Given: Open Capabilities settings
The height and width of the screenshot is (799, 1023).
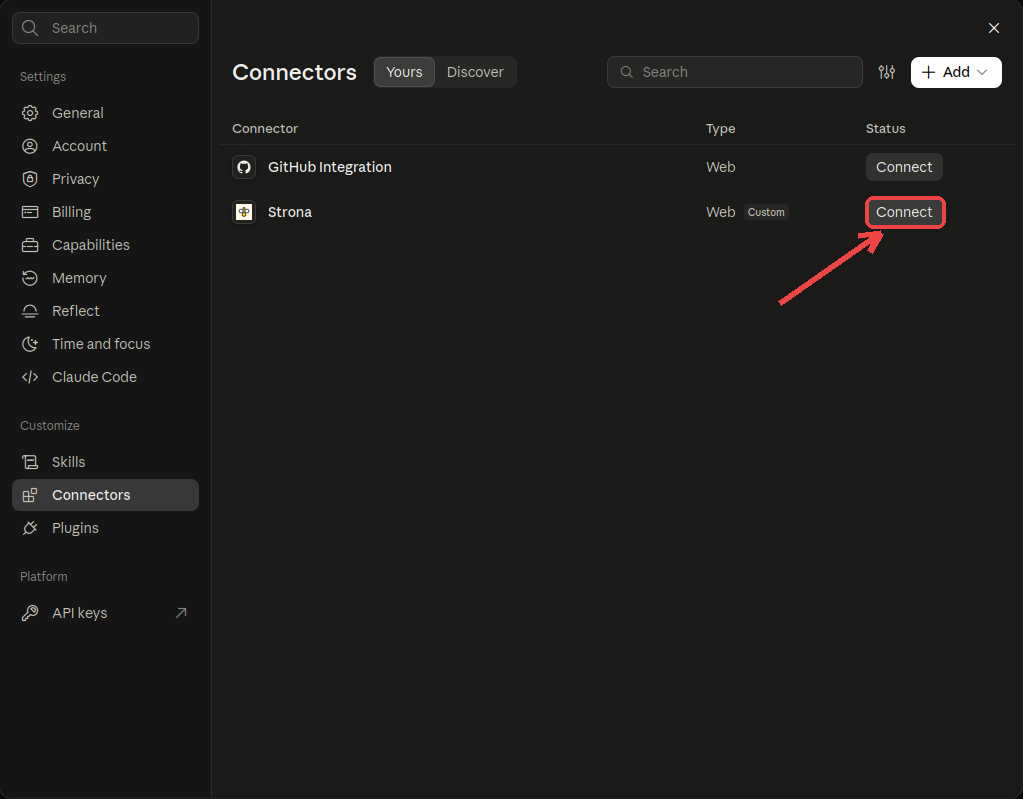Looking at the screenshot, I should coord(106,245).
